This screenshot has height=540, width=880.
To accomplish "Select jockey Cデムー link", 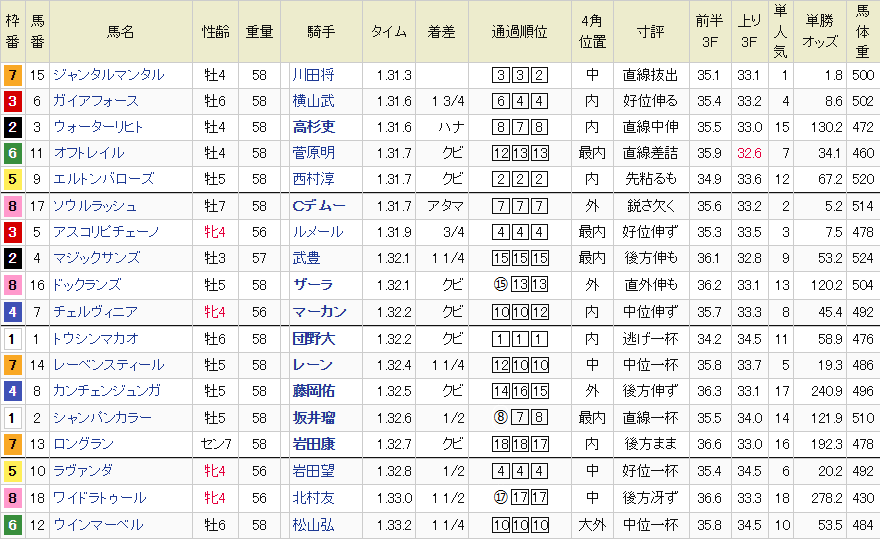I will pyautogui.click(x=318, y=206).
